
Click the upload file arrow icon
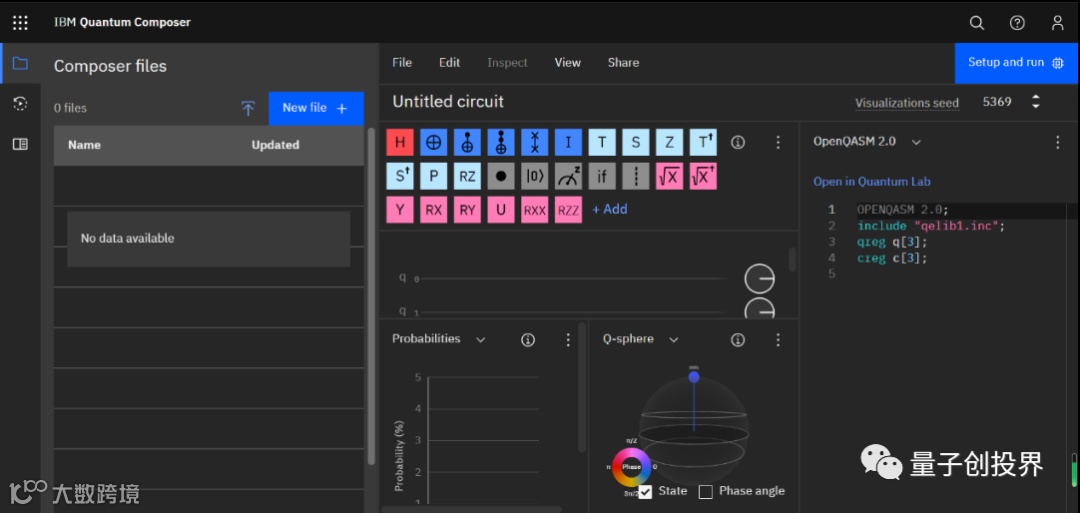pyautogui.click(x=248, y=108)
